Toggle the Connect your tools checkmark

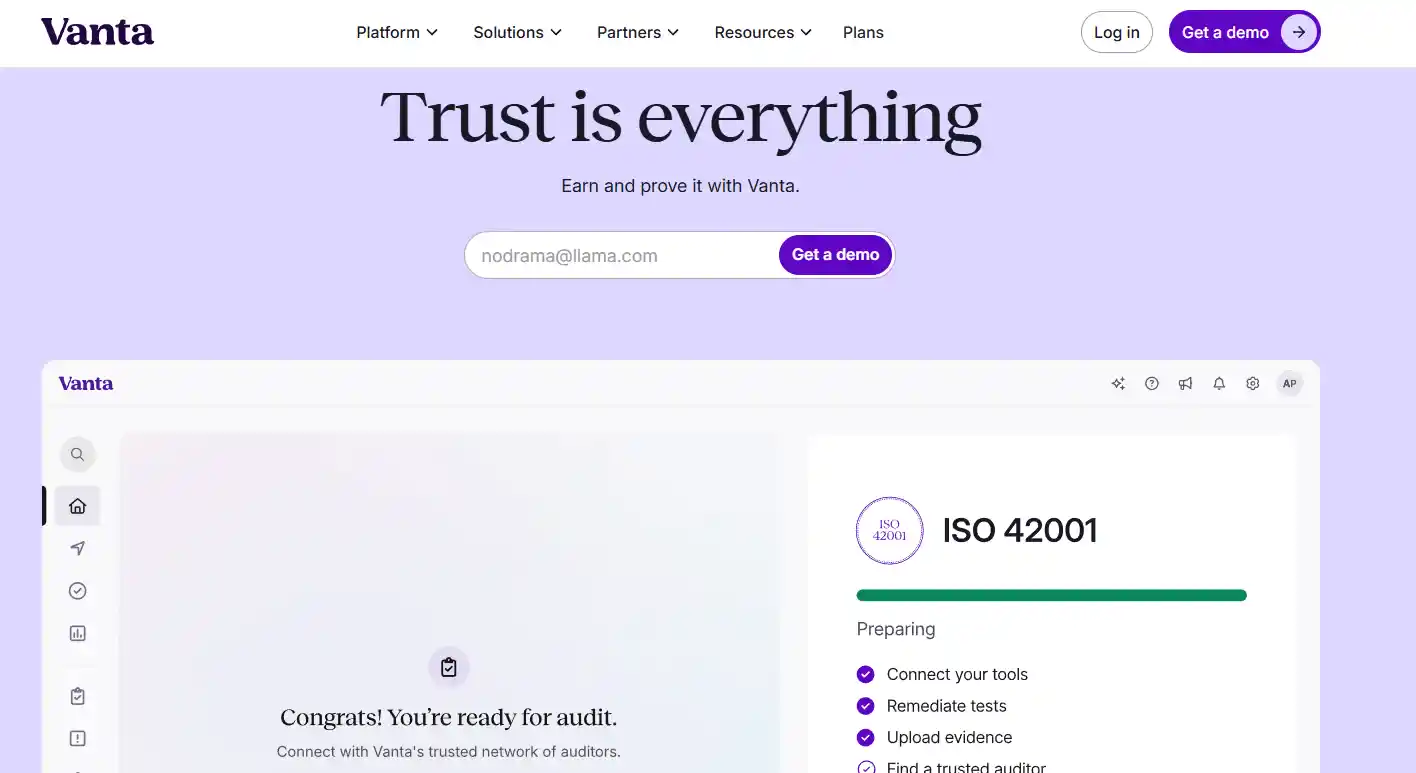[866, 674]
